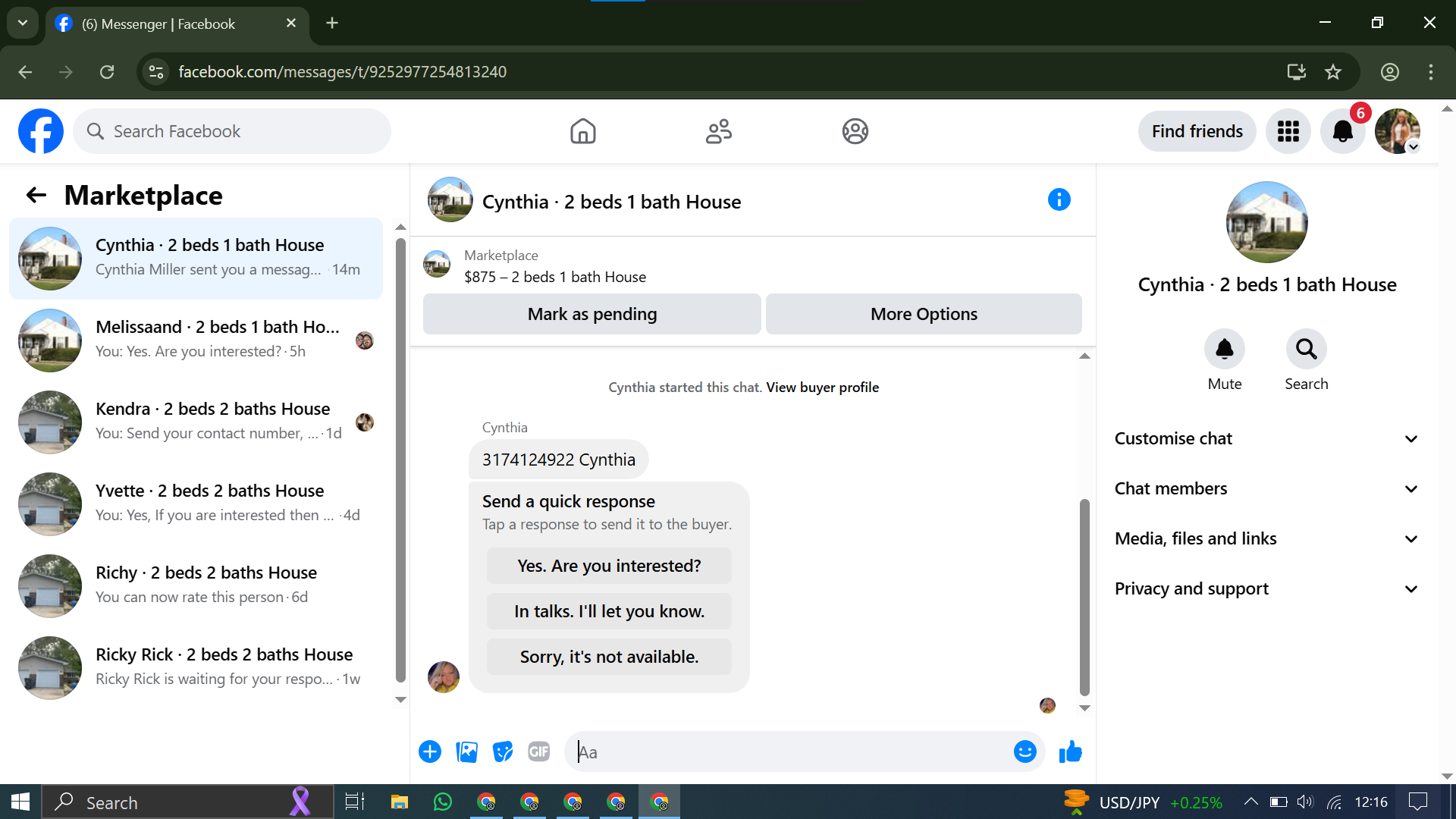The width and height of the screenshot is (1456, 819).
Task: Click the browser address bar URL
Action: [x=342, y=72]
